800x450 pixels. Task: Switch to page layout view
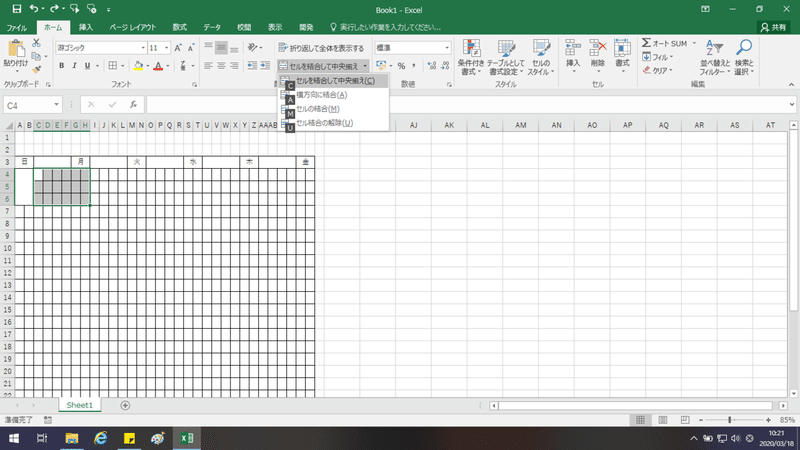662,420
